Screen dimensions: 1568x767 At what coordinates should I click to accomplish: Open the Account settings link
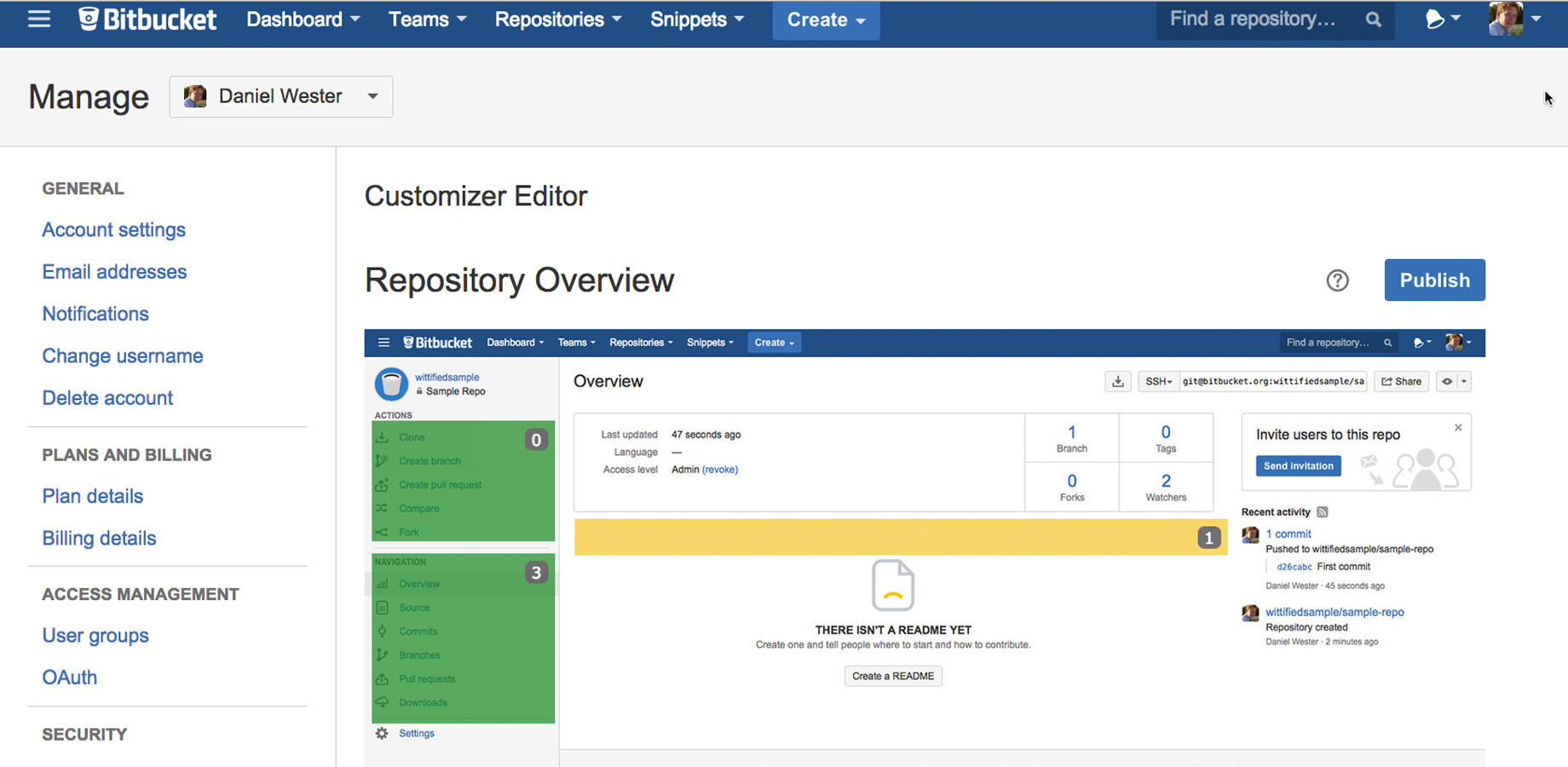[x=113, y=230]
